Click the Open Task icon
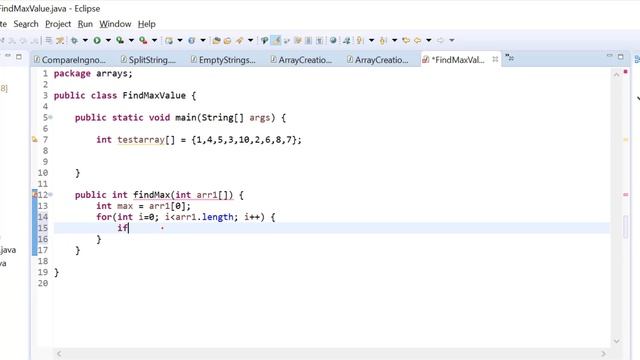 [x=227, y=40]
